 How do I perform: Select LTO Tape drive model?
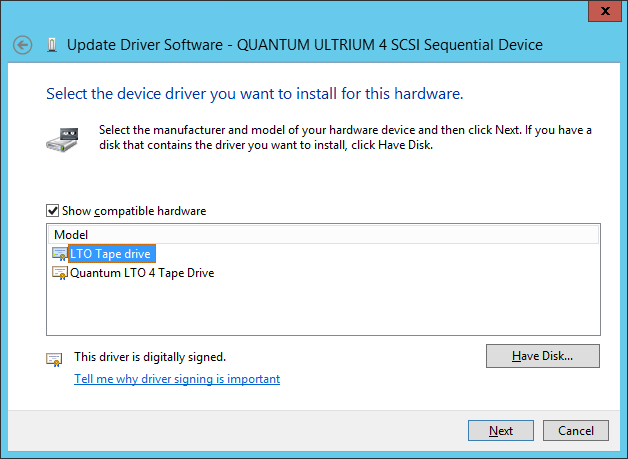112,254
